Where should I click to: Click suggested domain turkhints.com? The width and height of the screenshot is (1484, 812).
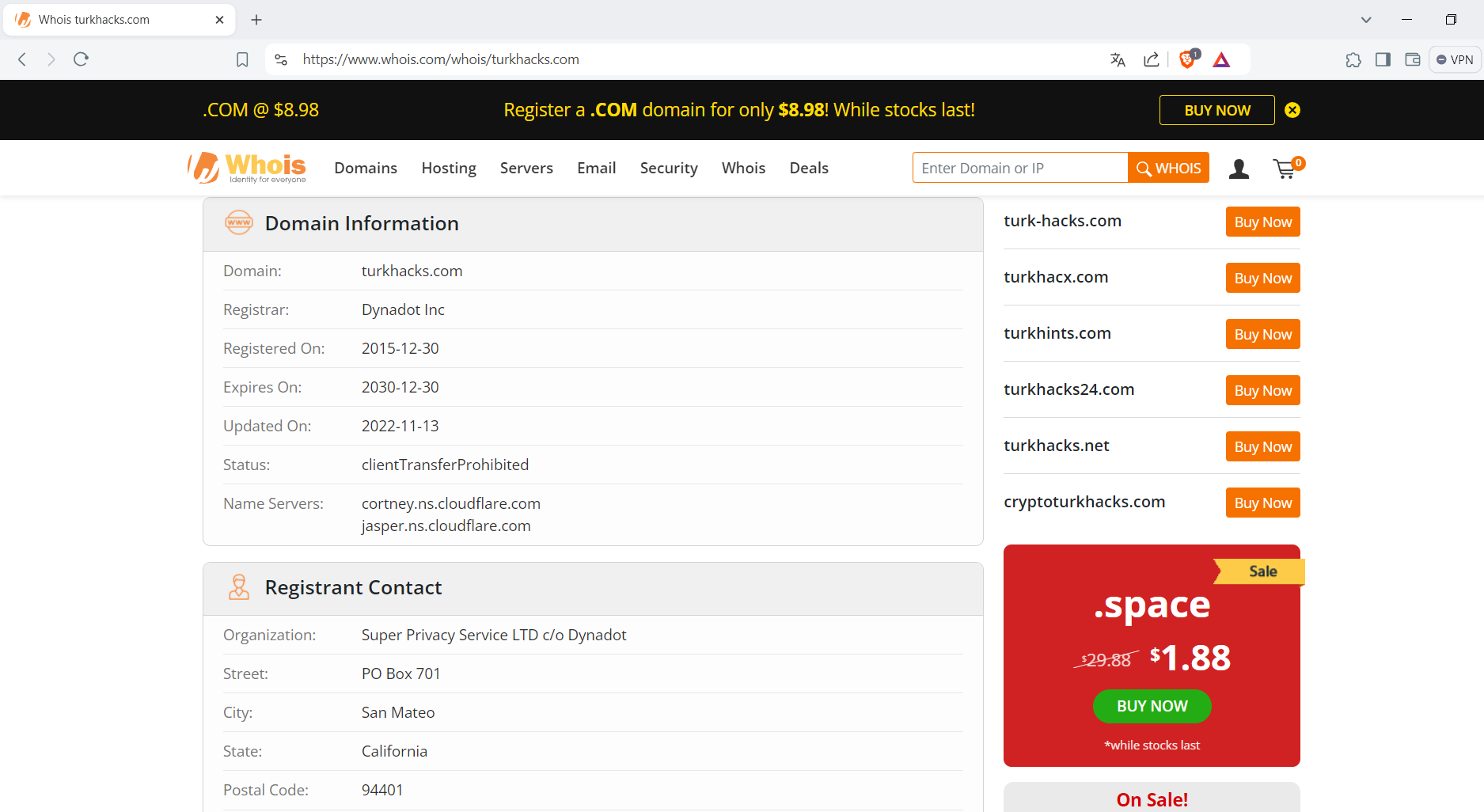(x=1057, y=333)
